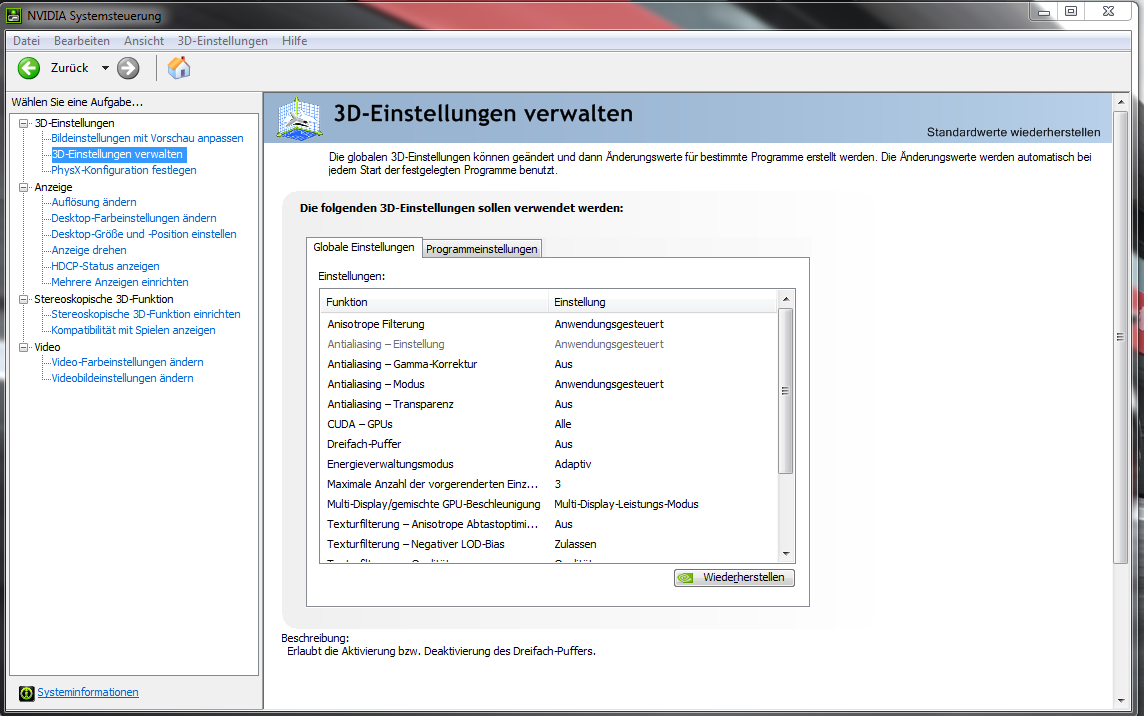
Task: Collapse the Stereoskopische 3D-Funktion tree node
Action: 23,299
